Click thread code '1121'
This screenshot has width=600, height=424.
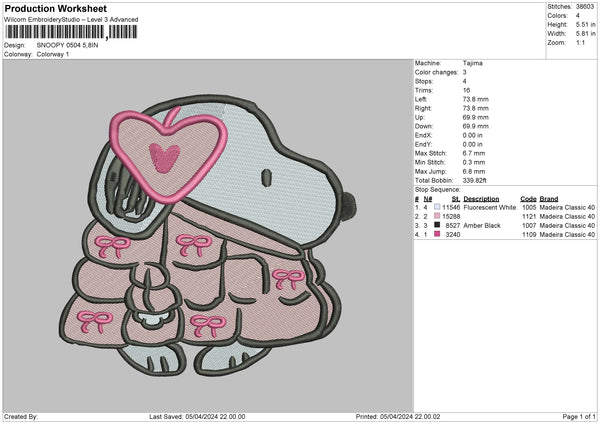tap(529, 217)
